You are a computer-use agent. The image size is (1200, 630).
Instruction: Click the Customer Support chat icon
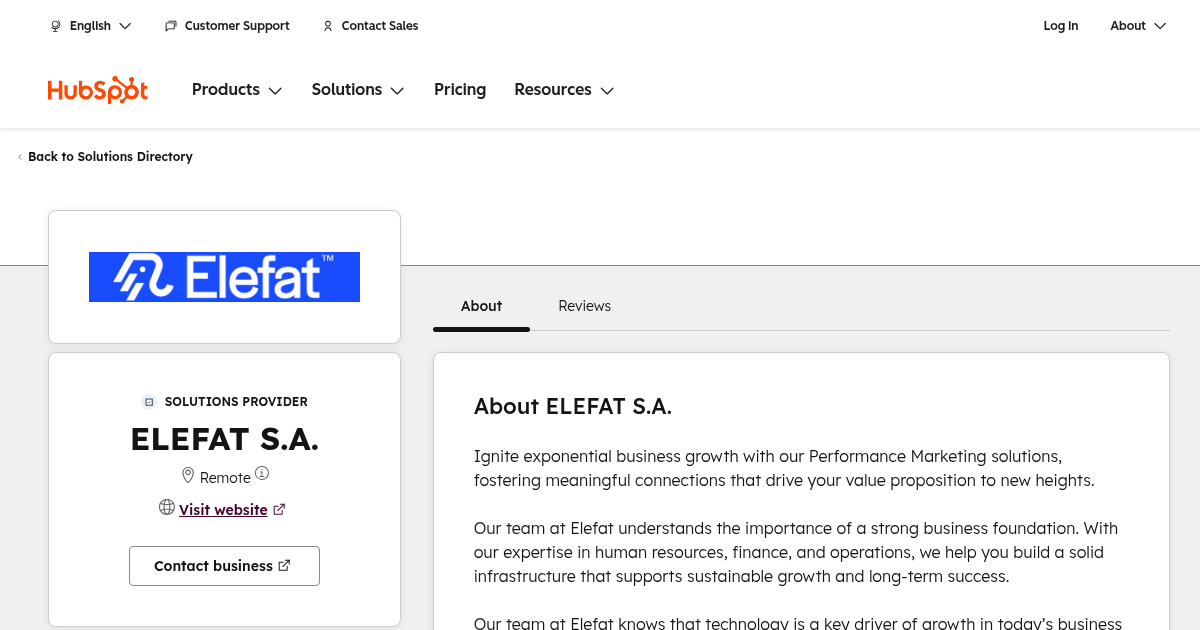tap(171, 26)
